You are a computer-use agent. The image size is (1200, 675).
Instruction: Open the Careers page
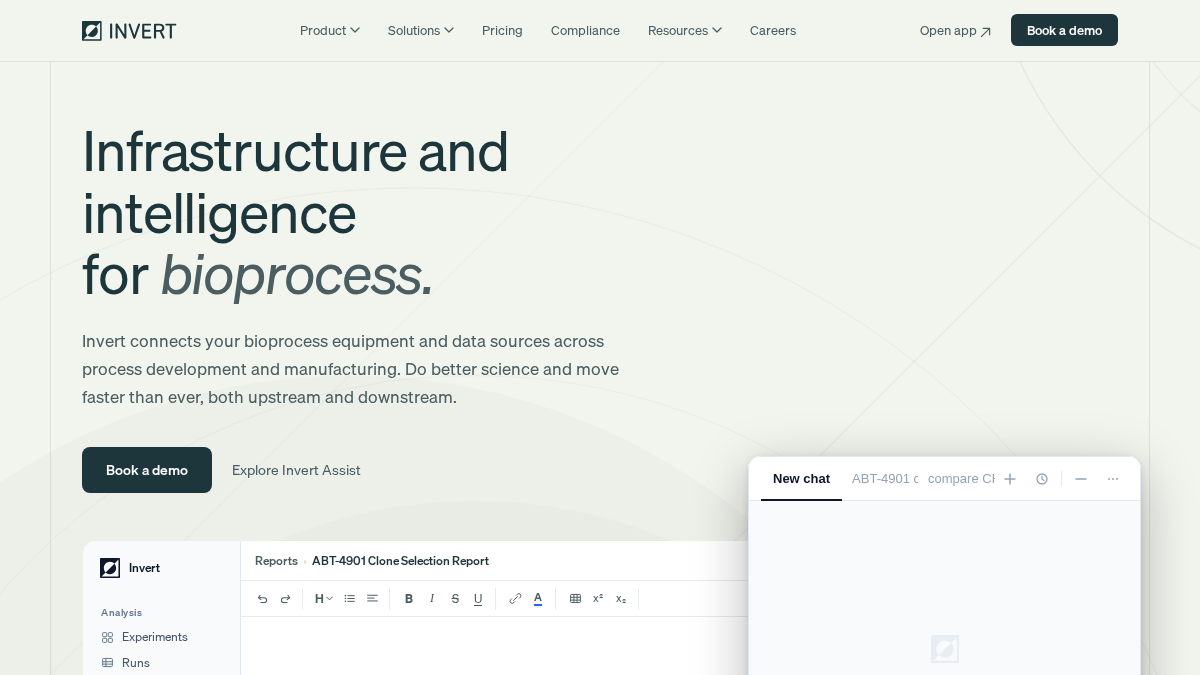773,30
